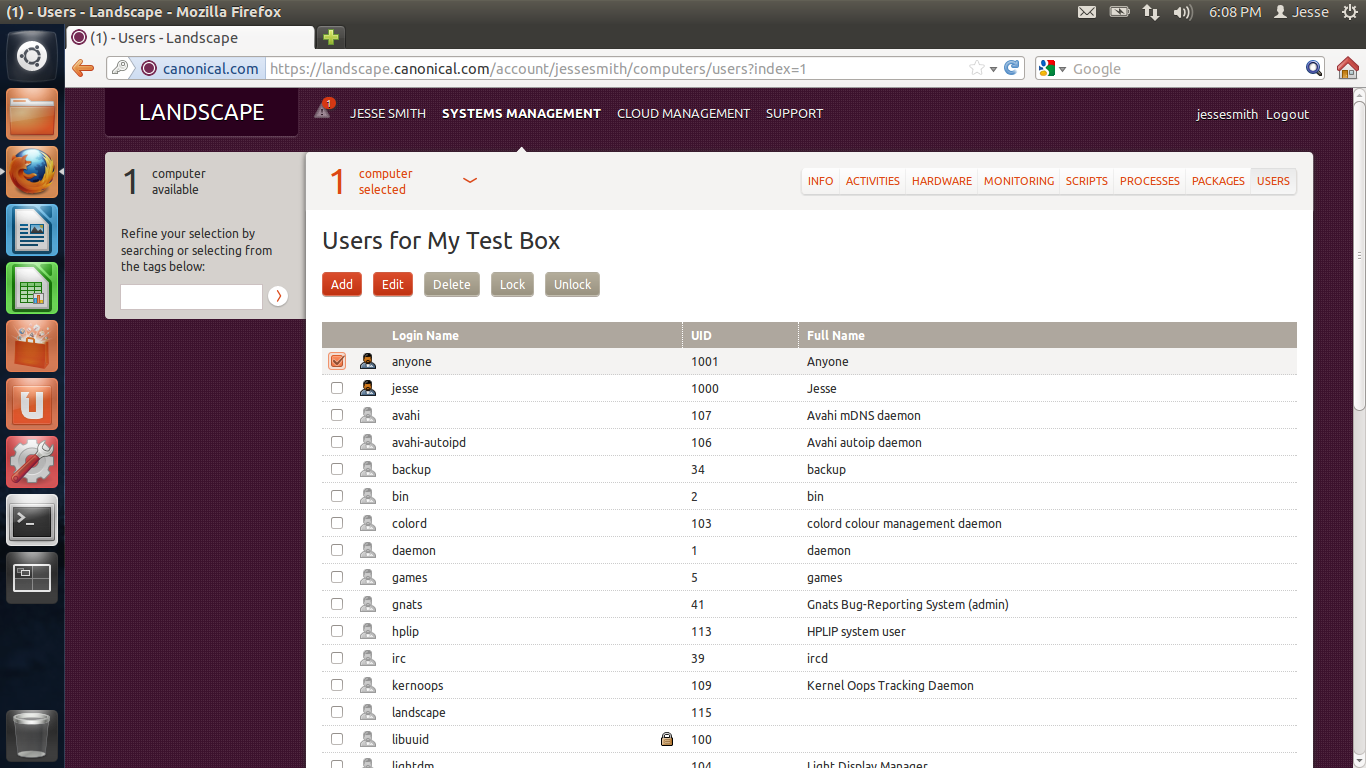Select the avahi user checkbox
The image size is (1366, 768).
click(x=337, y=415)
